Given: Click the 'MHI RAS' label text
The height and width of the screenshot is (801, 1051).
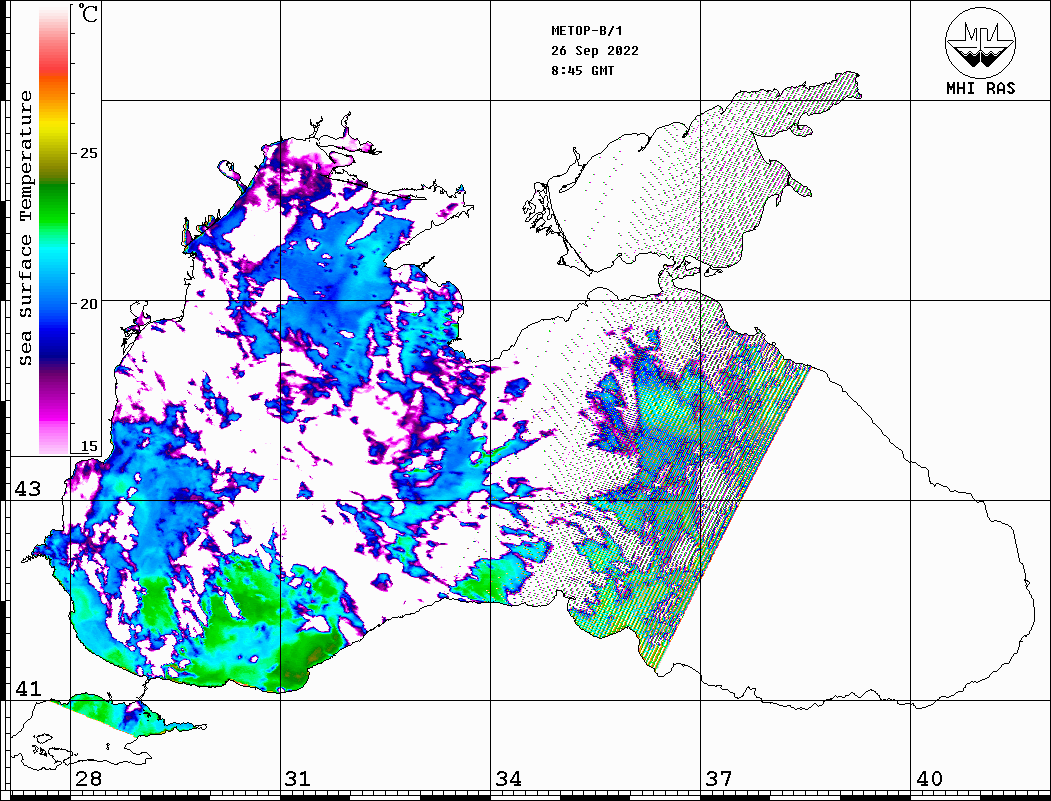Looking at the screenshot, I should coord(981,88).
